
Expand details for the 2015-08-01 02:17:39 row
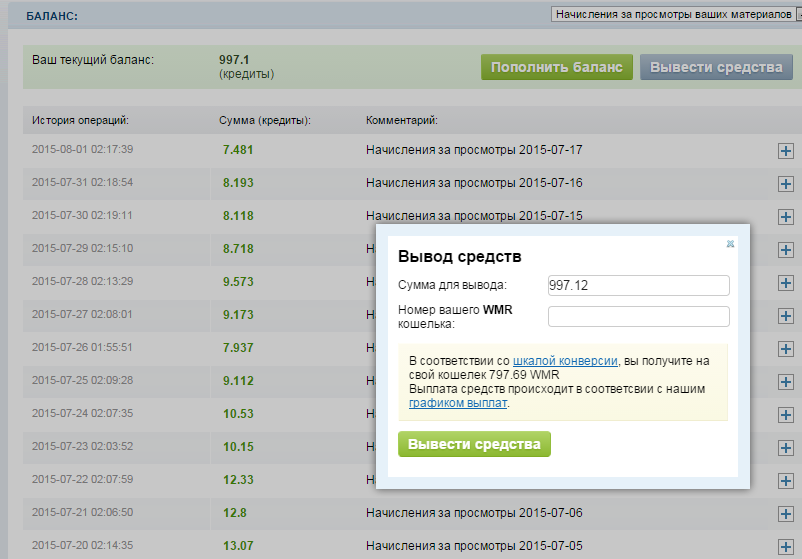pos(786,151)
